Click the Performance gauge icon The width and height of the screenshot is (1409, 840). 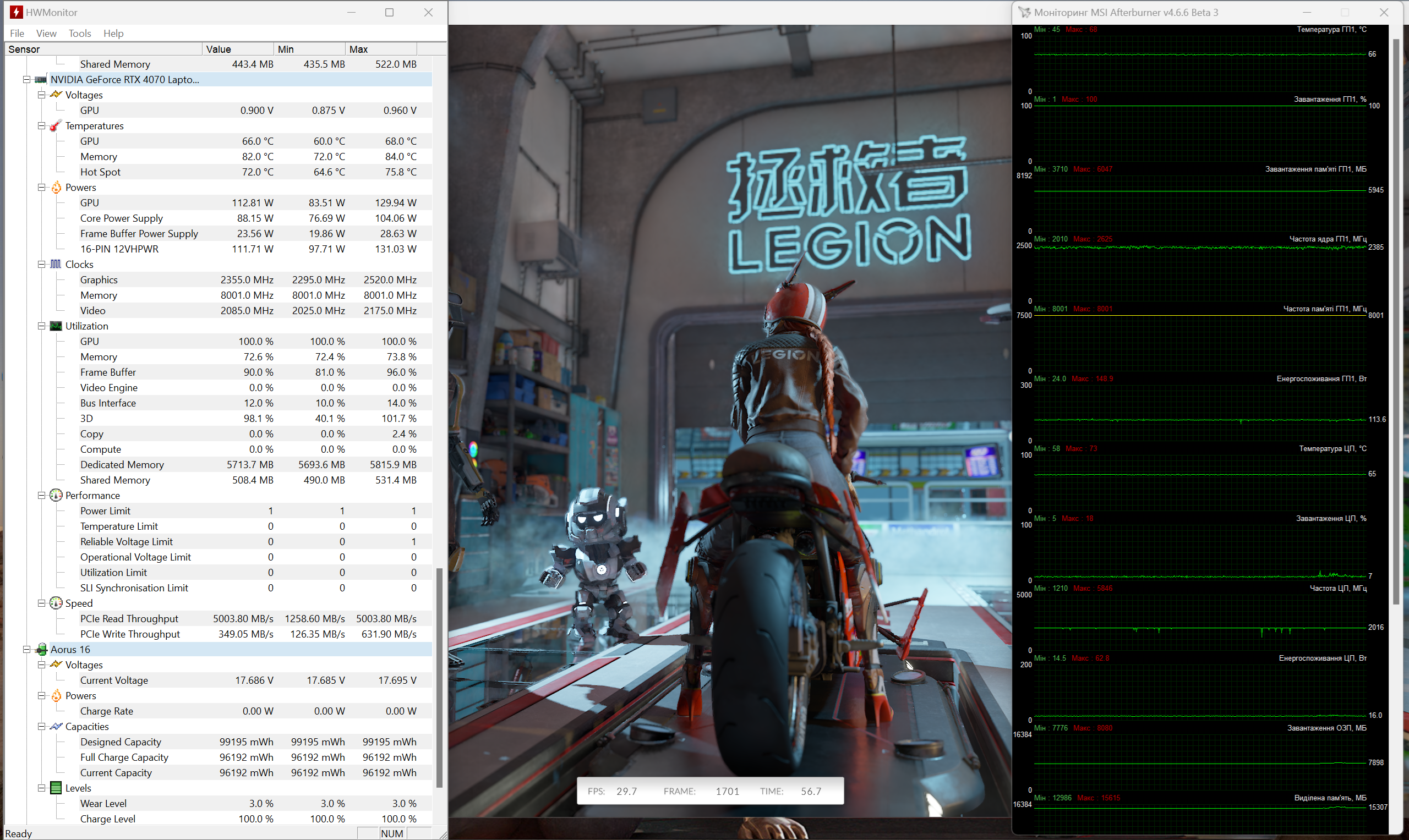click(56, 495)
